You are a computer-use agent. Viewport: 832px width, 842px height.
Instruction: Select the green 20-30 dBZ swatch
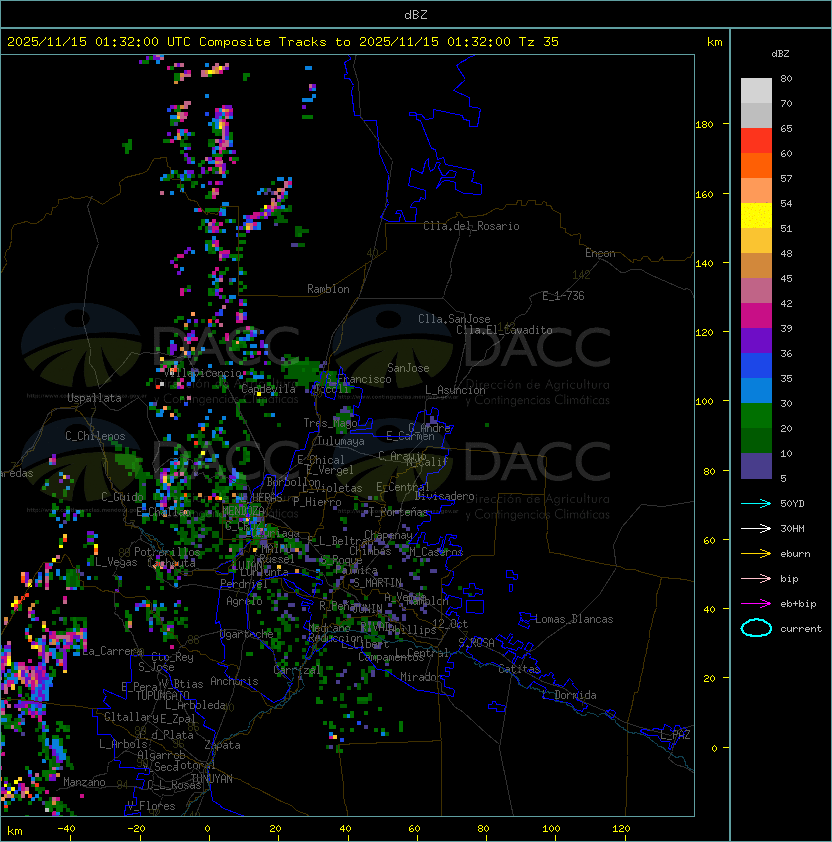pyautogui.click(x=756, y=416)
